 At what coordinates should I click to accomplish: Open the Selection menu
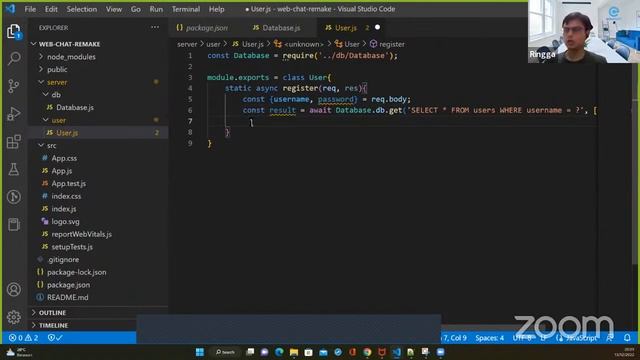pos(82,9)
